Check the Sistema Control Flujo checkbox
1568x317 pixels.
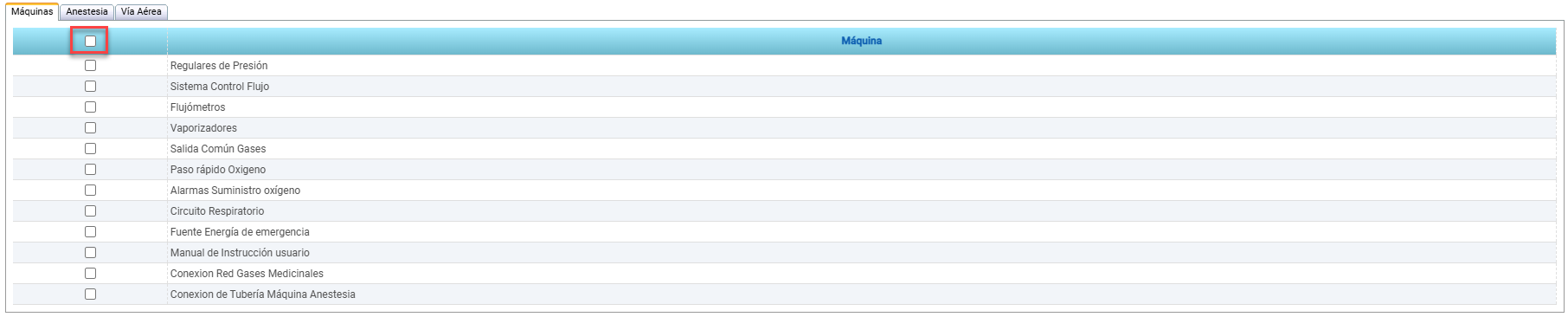click(x=90, y=86)
